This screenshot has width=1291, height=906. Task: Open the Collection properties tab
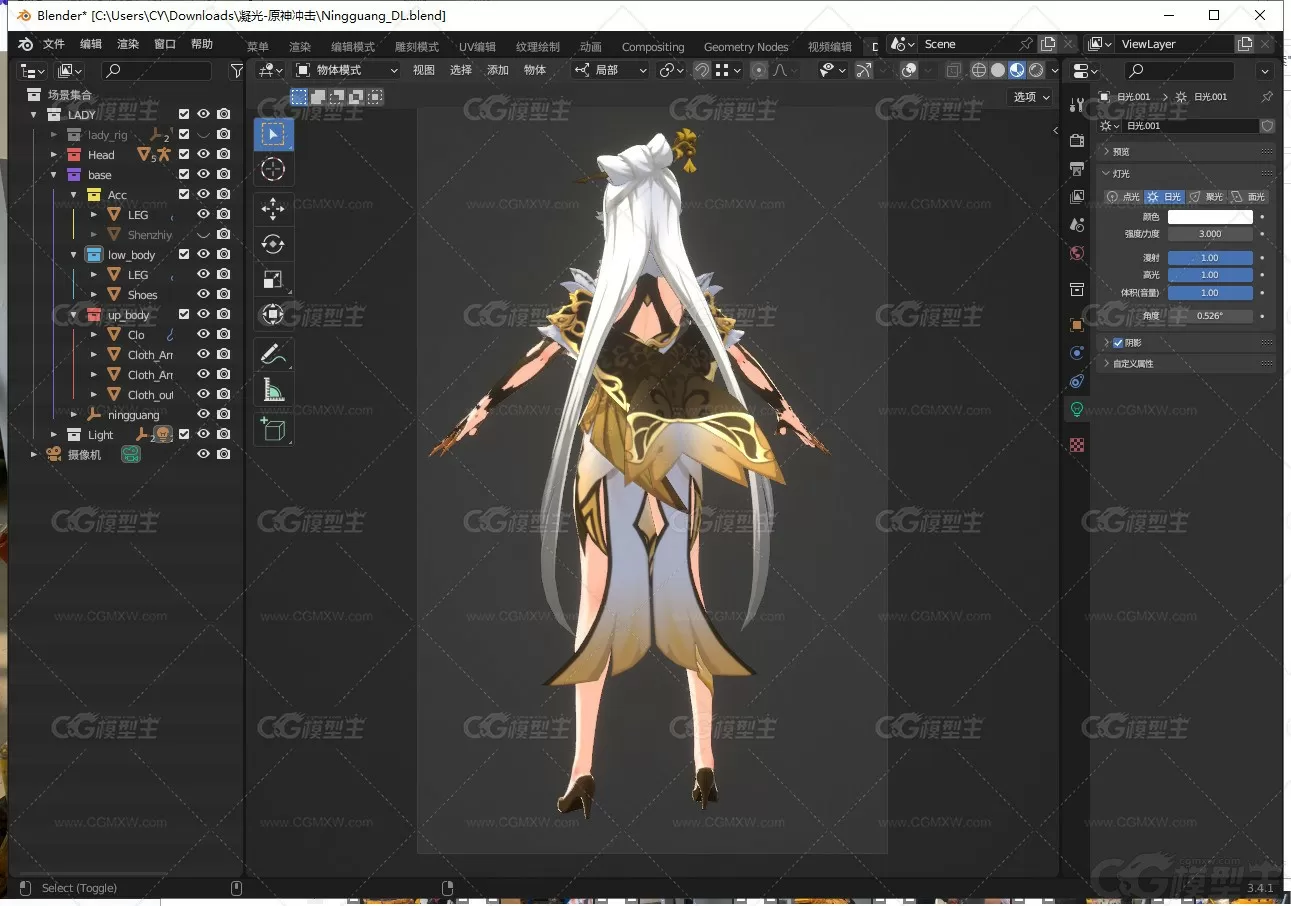[1077, 289]
